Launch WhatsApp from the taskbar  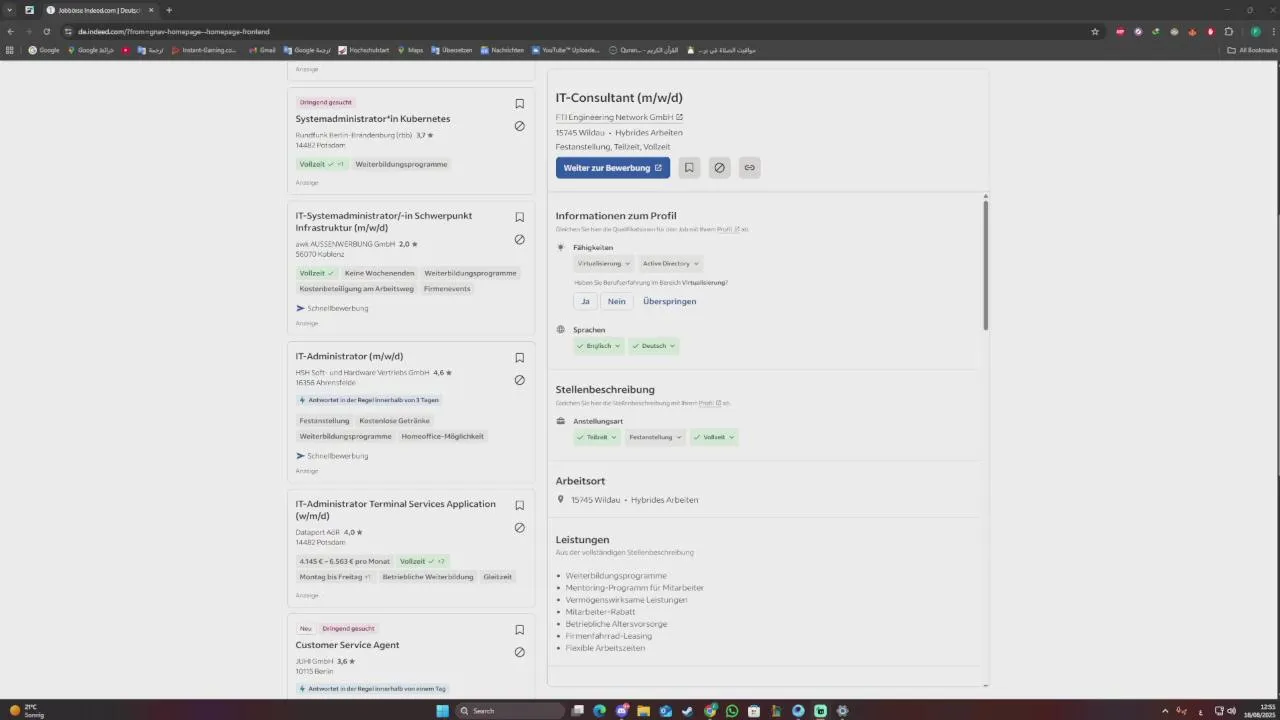[x=732, y=711]
